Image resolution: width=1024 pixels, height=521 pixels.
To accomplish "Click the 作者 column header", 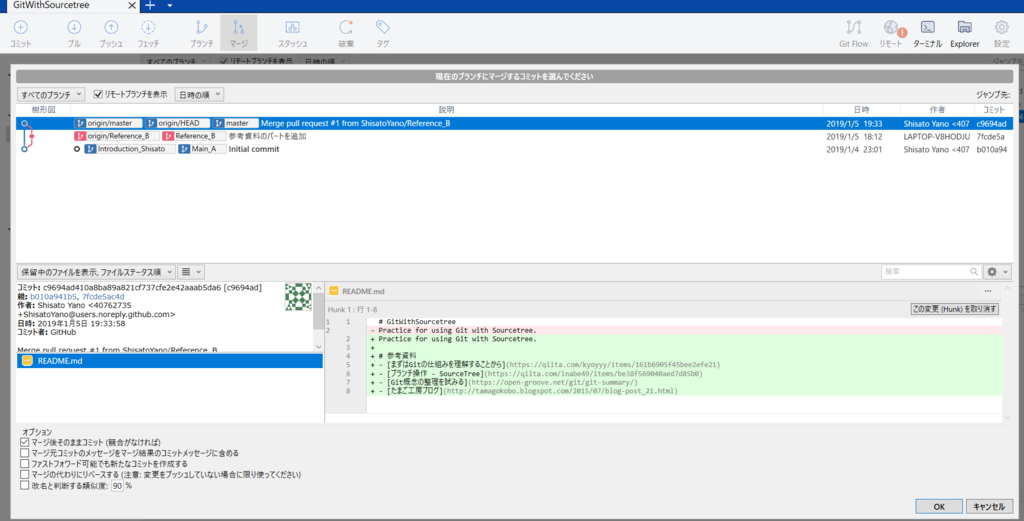I will coord(937,110).
